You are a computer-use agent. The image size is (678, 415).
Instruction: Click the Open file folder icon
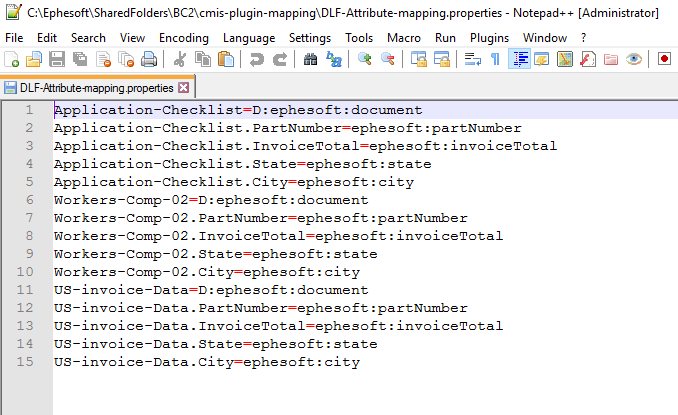34,59
